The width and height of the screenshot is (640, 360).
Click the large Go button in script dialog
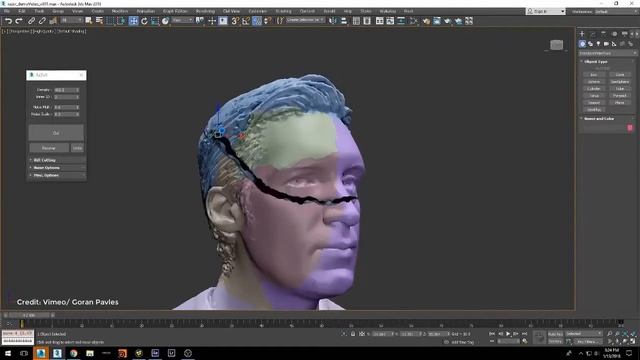point(56,133)
